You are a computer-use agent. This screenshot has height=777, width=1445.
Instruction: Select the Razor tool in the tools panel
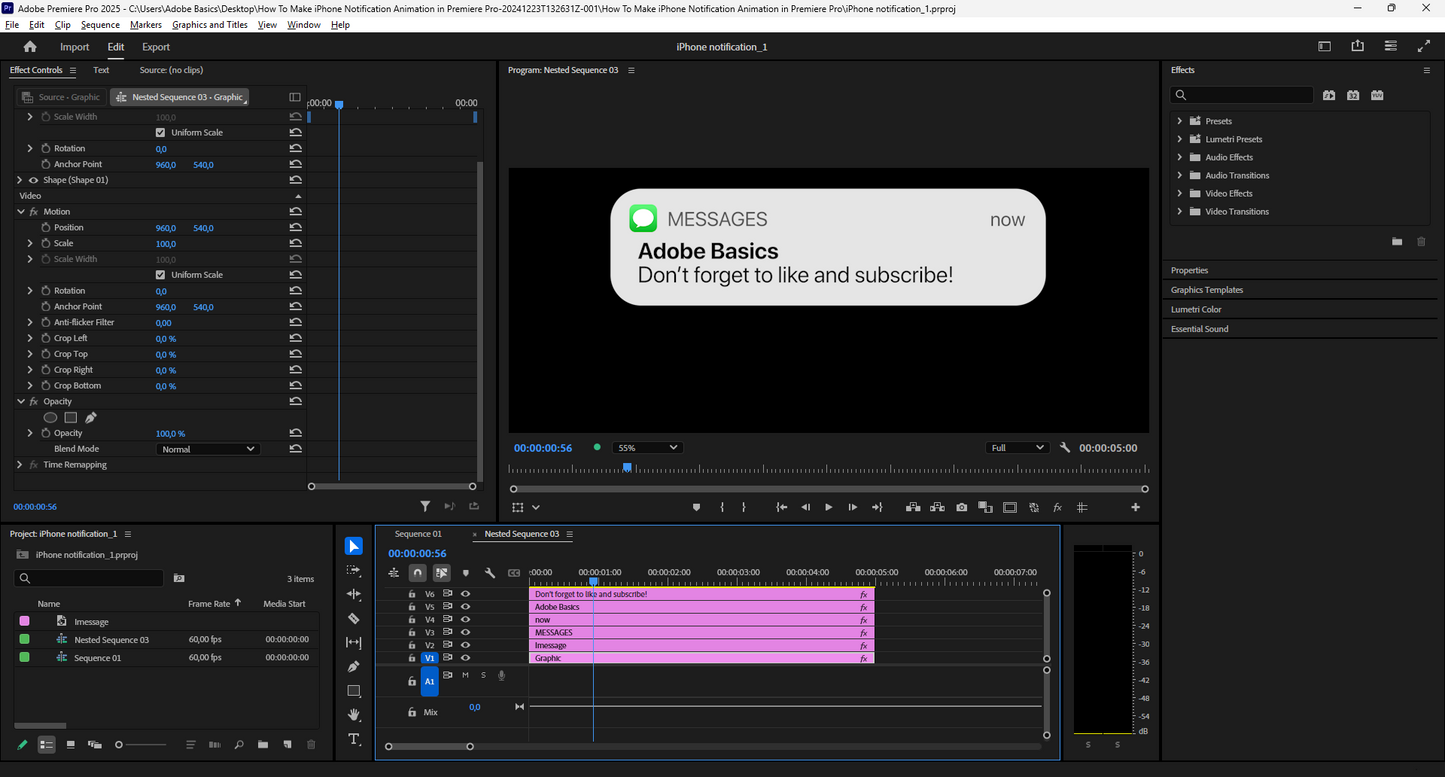point(354,619)
